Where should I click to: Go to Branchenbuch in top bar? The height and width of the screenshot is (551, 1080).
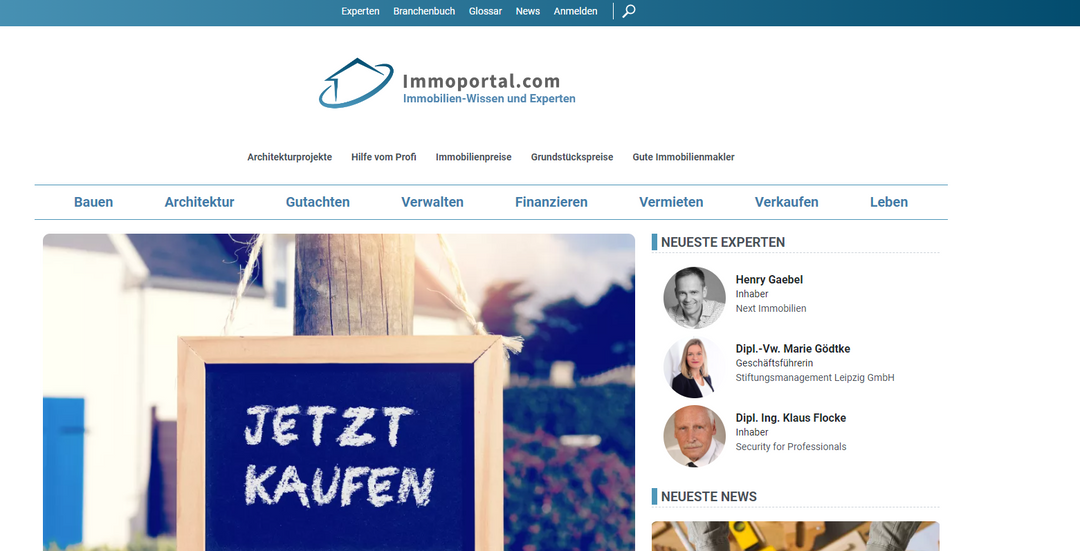coord(424,11)
